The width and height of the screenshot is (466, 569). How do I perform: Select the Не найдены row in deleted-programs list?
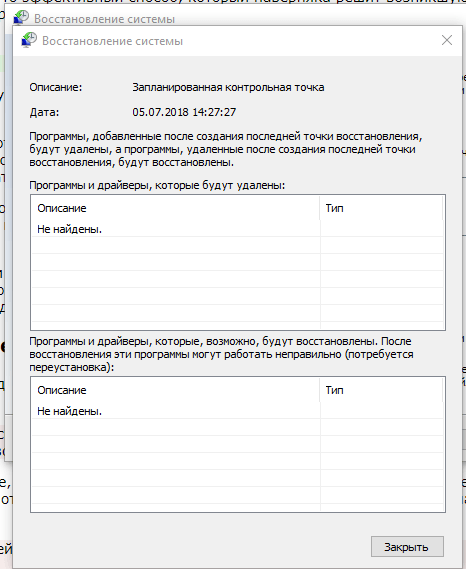coord(237,229)
